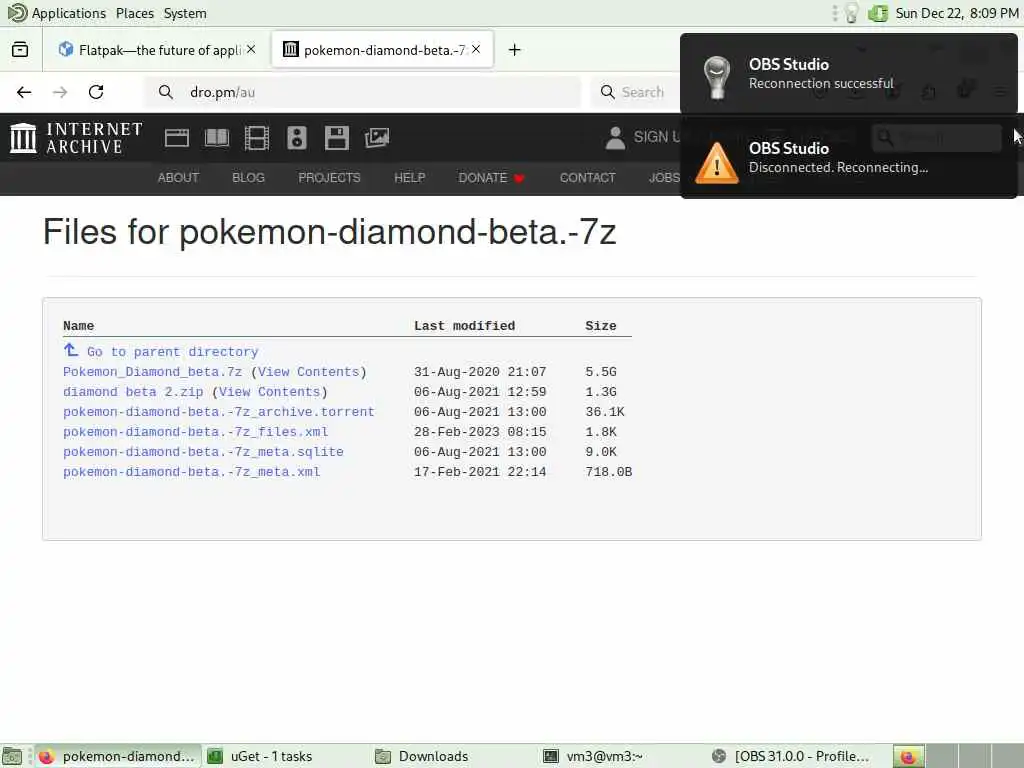Open the Images icon
This screenshot has height=768, width=1024.
(377, 138)
